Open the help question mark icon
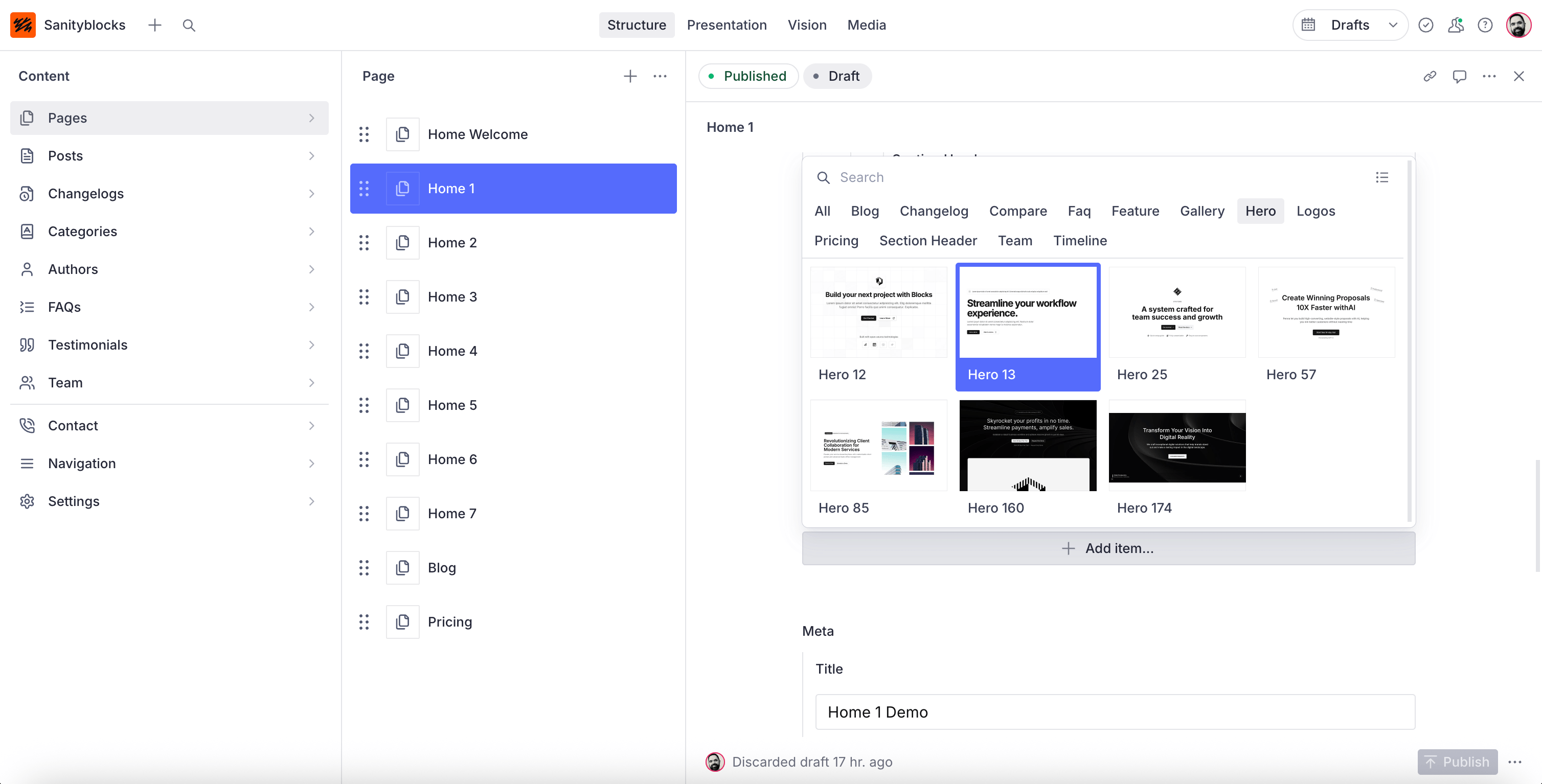 click(1485, 25)
